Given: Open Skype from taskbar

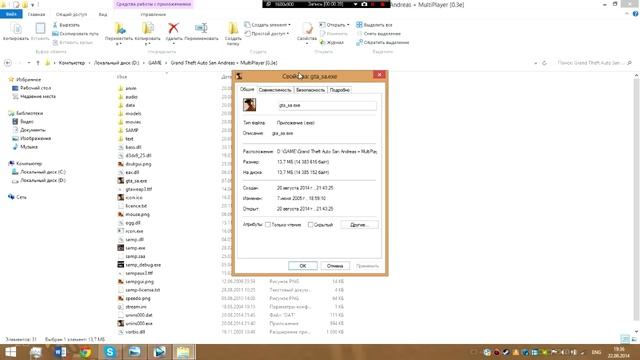Looking at the screenshot, I should click(109, 352).
